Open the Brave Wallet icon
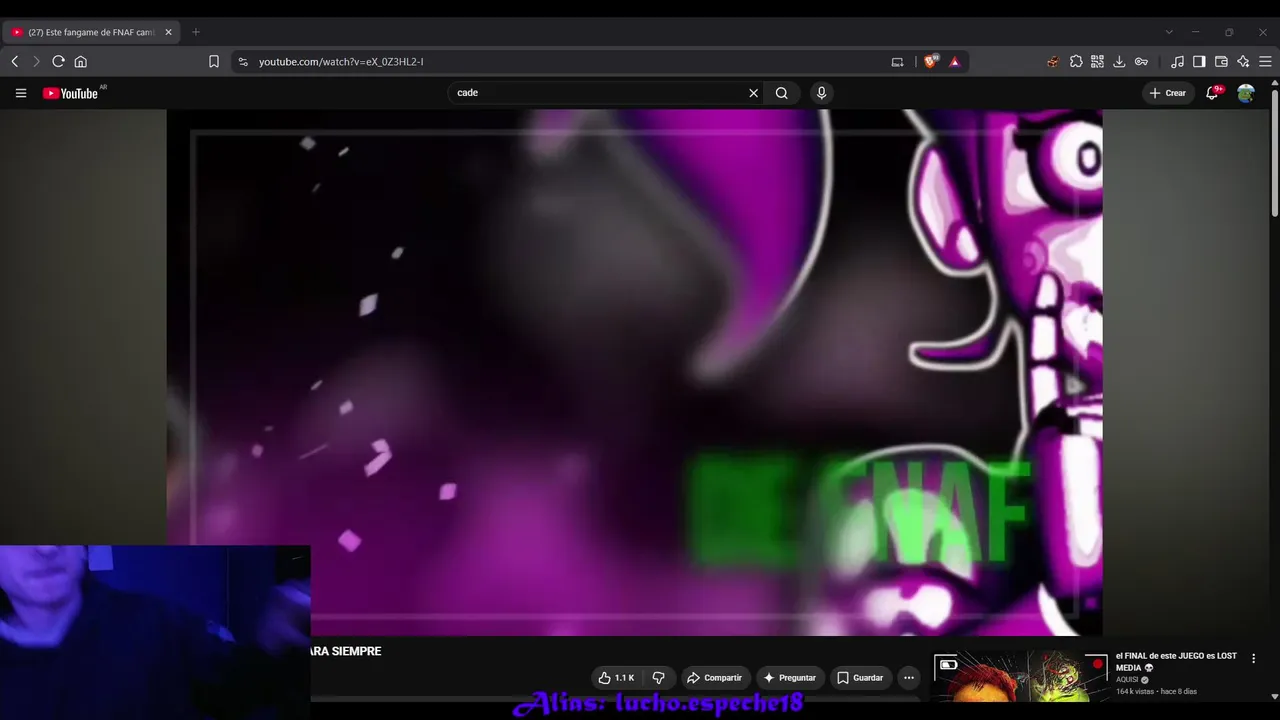Image resolution: width=1280 pixels, height=720 pixels. point(1221,62)
